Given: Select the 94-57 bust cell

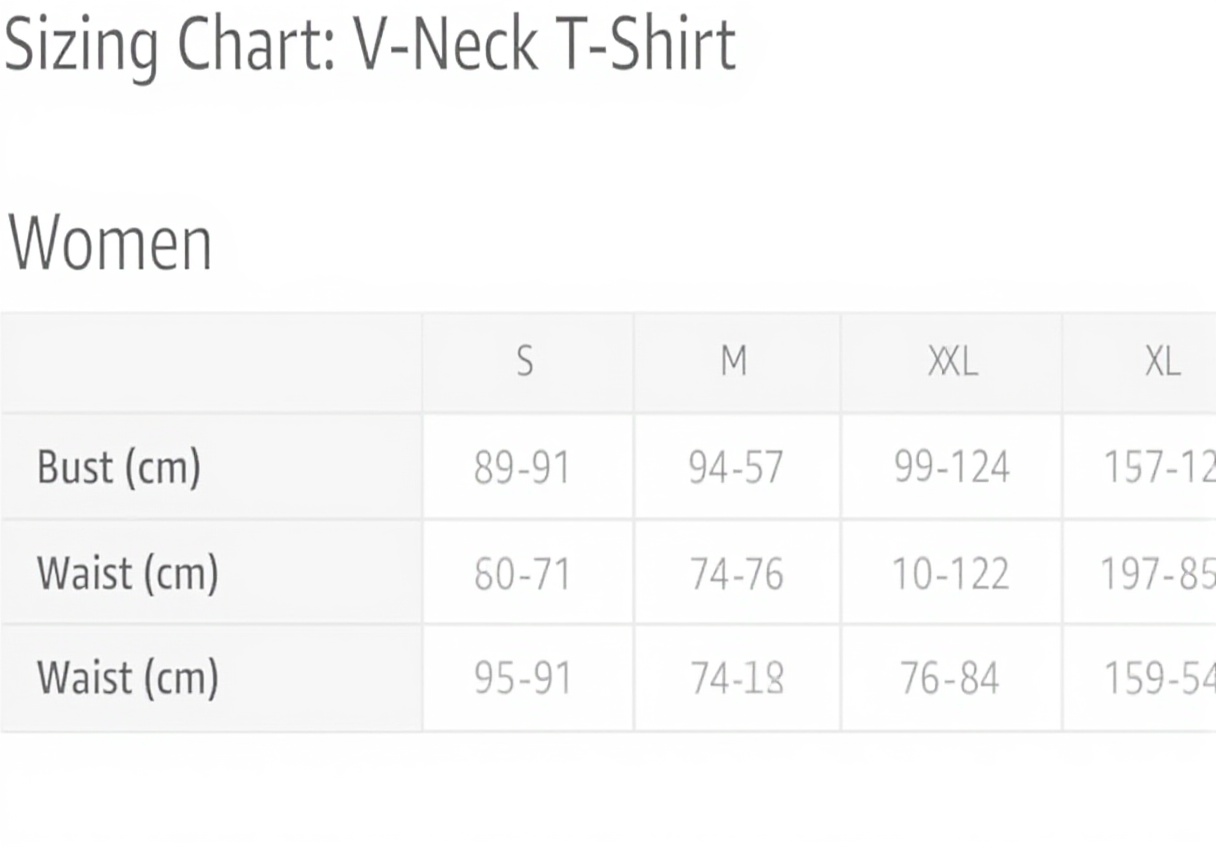Looking at the screenshot, I should (736, 468).
